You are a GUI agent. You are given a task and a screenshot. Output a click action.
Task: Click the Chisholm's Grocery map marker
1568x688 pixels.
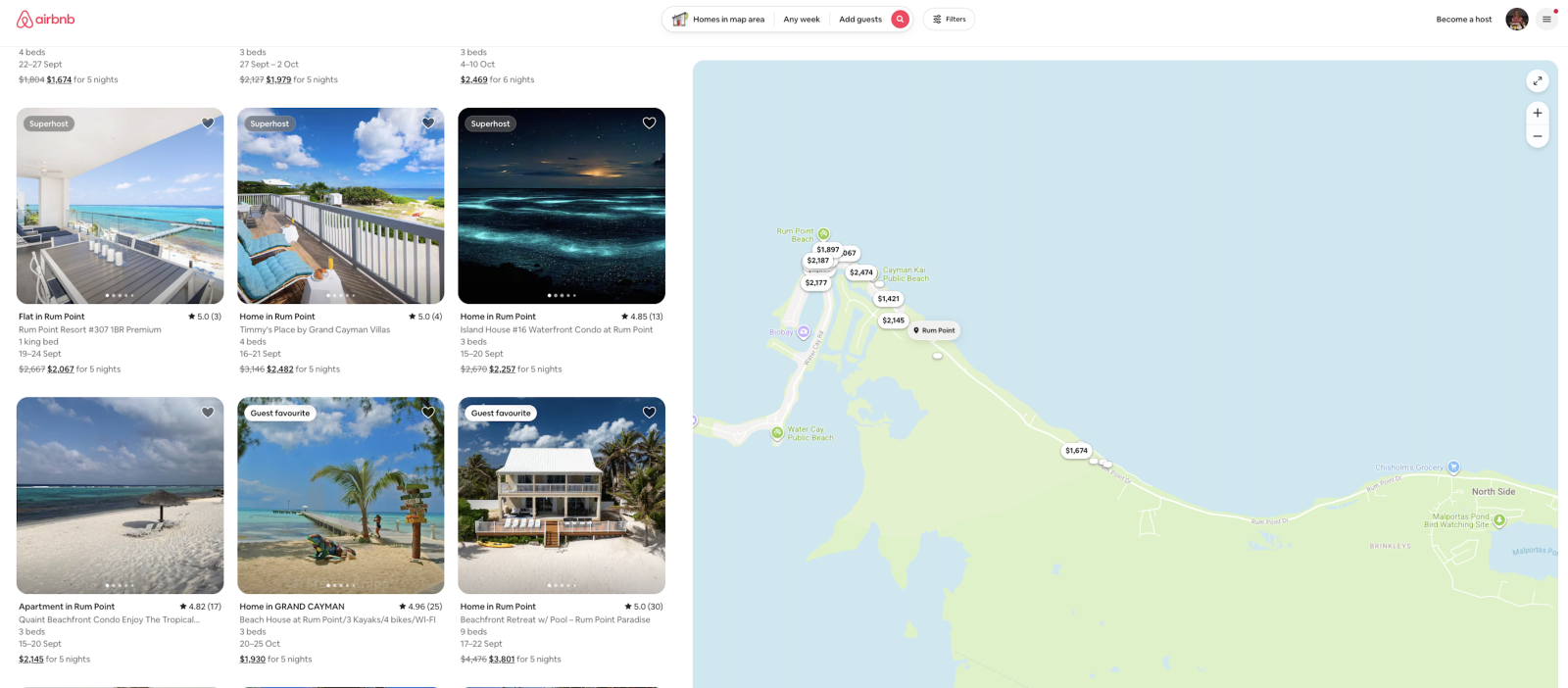click(x=1453, y=467)
